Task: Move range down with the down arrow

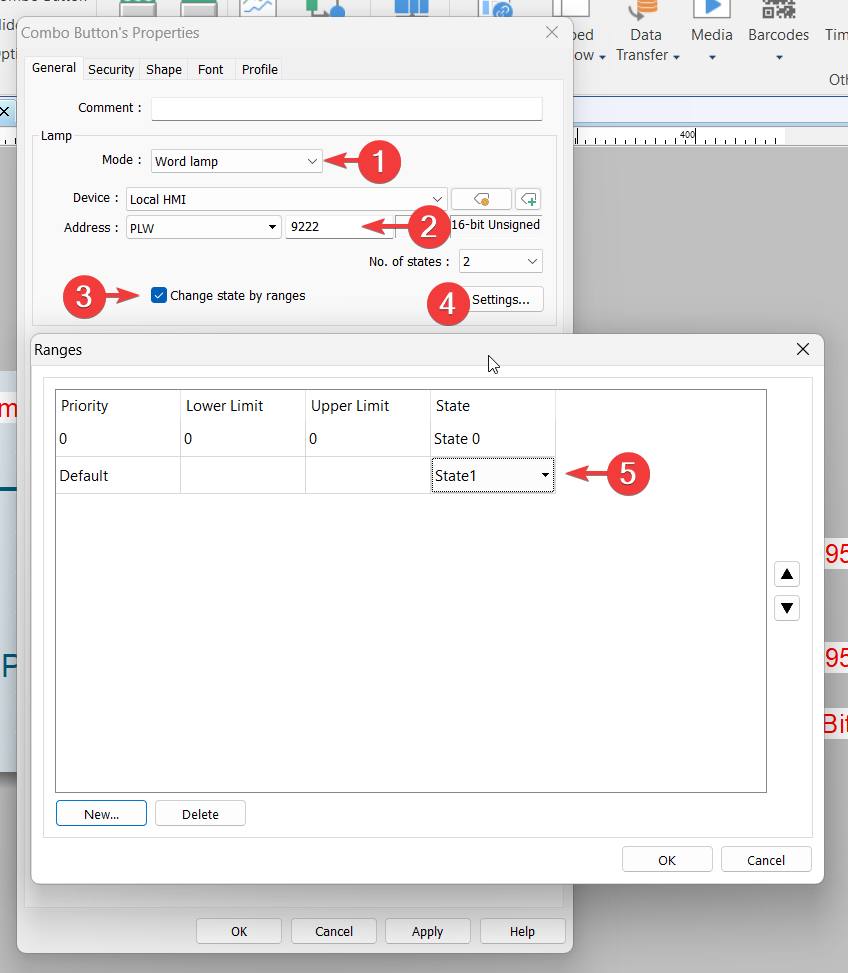Action: click(787, 607)
